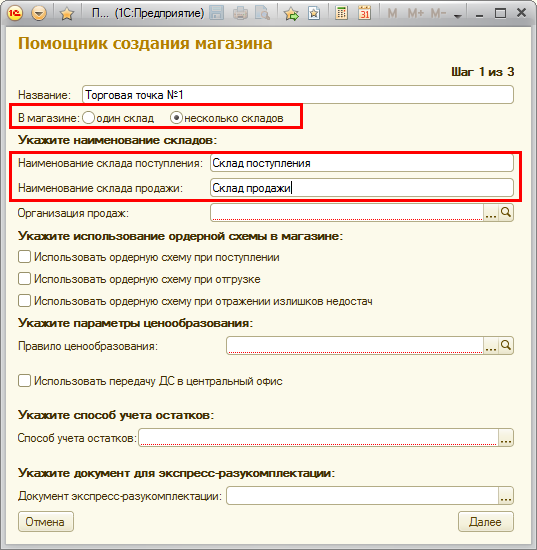Enable order scheme при отгрузке checkbox

coord(24,279)
